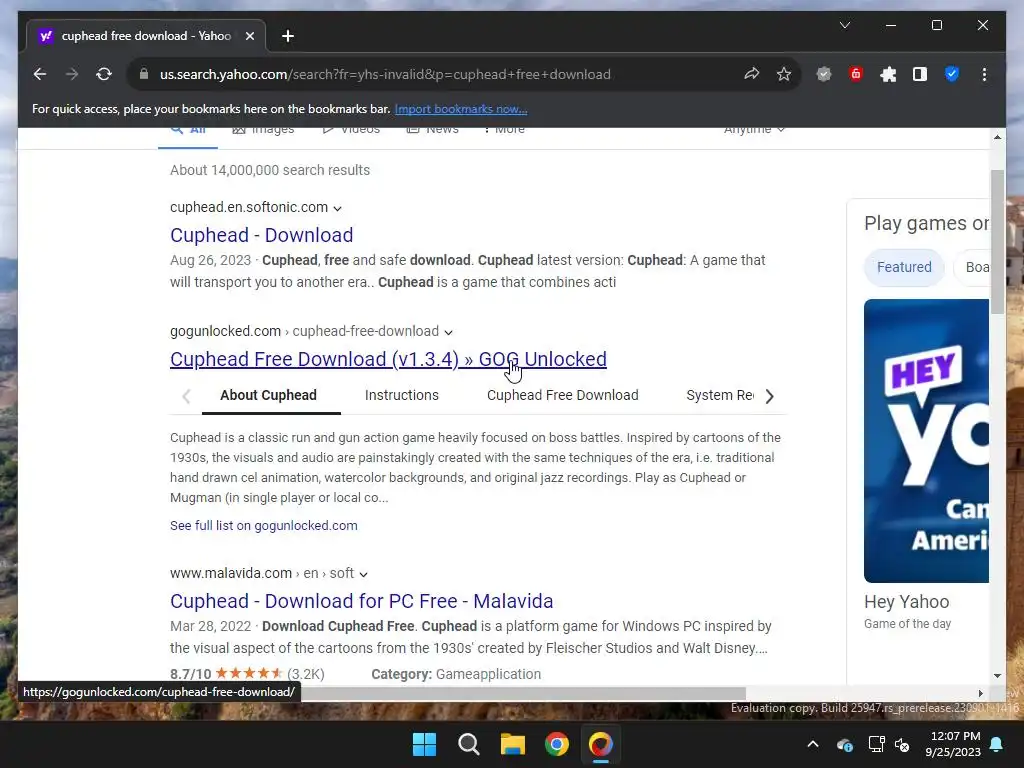1024x768 pixels.
Task: Open the blue shield checkmark extension
Action: [x=952, y=74]
